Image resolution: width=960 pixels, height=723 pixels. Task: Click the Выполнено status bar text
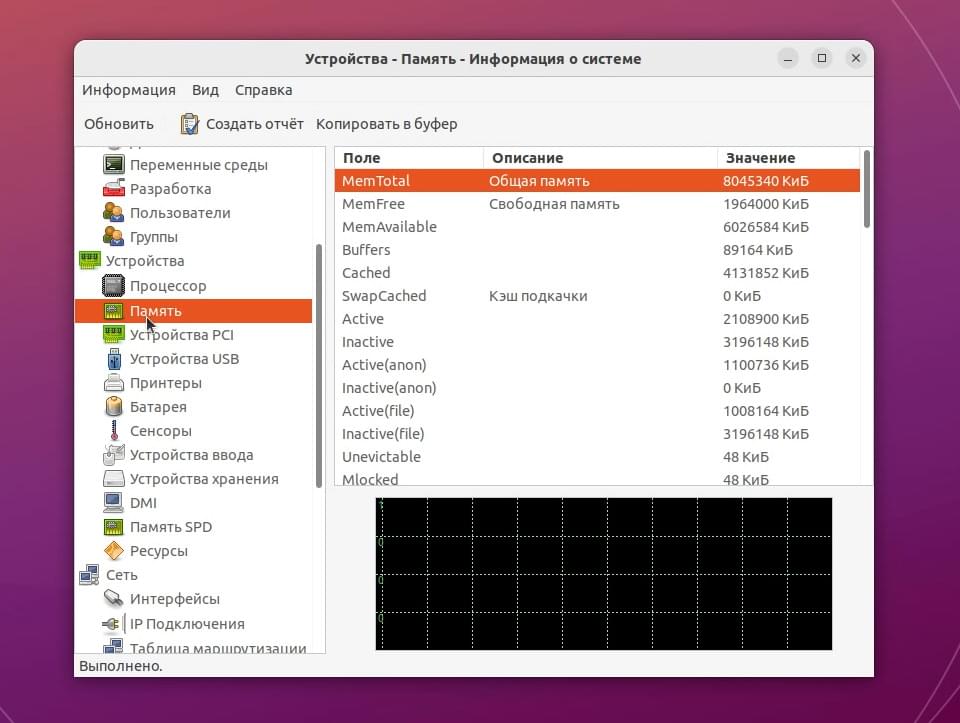tap(121, 666)
